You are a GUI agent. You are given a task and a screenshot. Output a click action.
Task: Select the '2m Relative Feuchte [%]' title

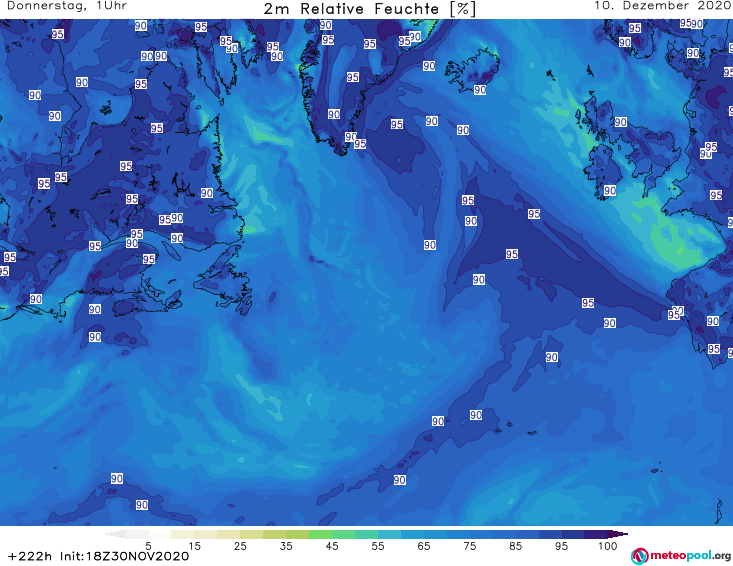pos(370,9)
